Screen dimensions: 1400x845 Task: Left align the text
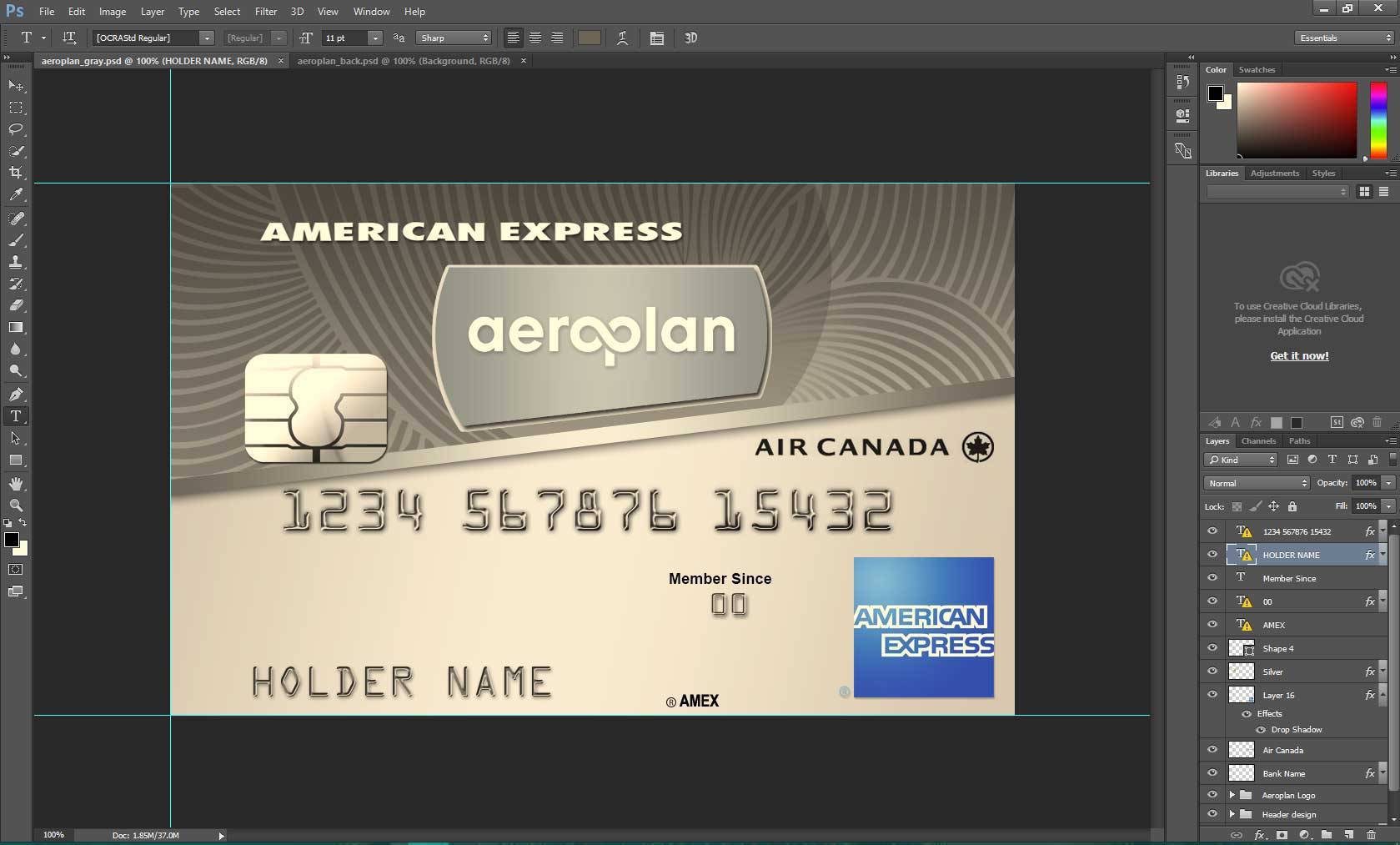tap(514, 38)
